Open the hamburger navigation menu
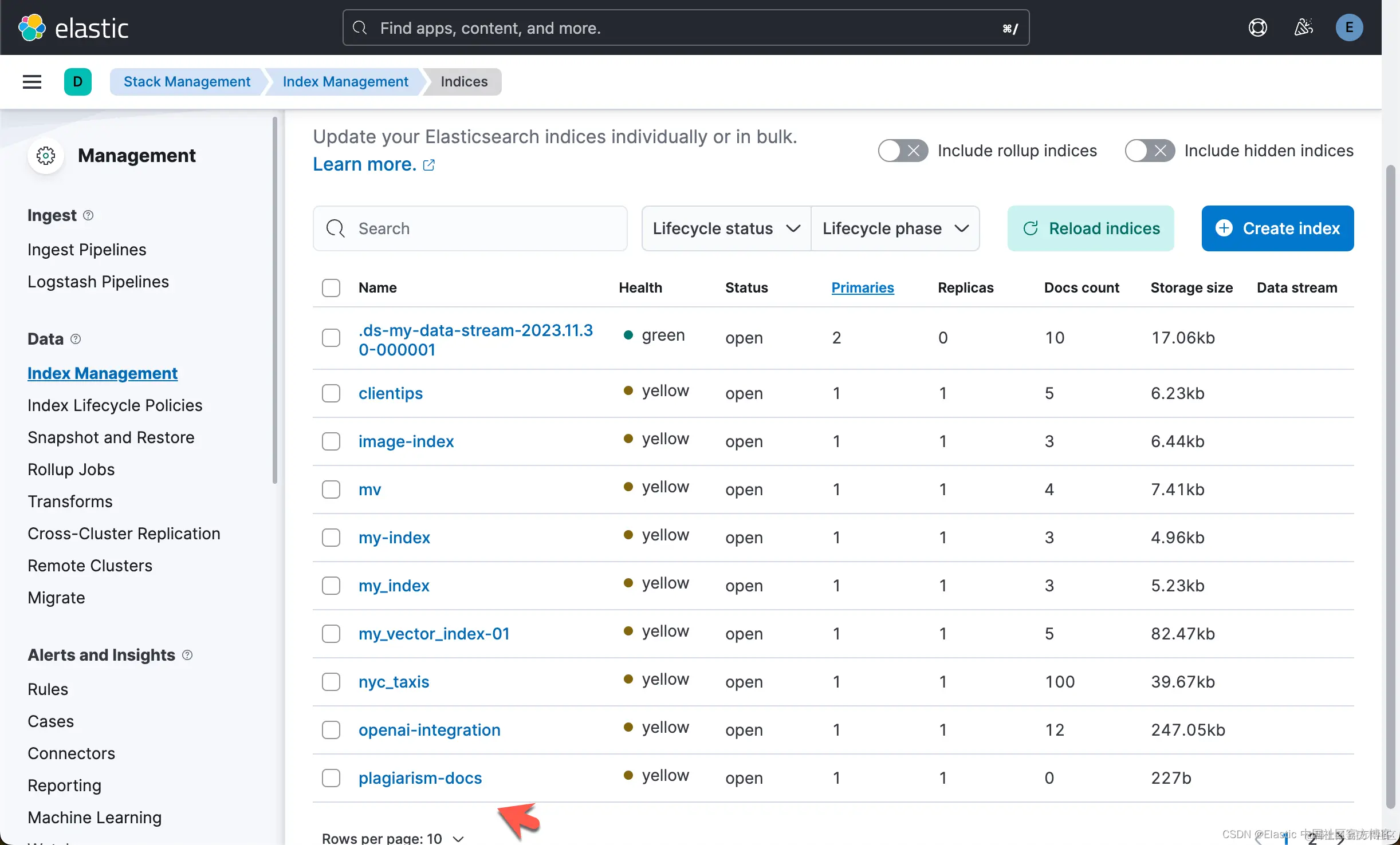Viewport: 1400px width, 845px height. (32, 82)
